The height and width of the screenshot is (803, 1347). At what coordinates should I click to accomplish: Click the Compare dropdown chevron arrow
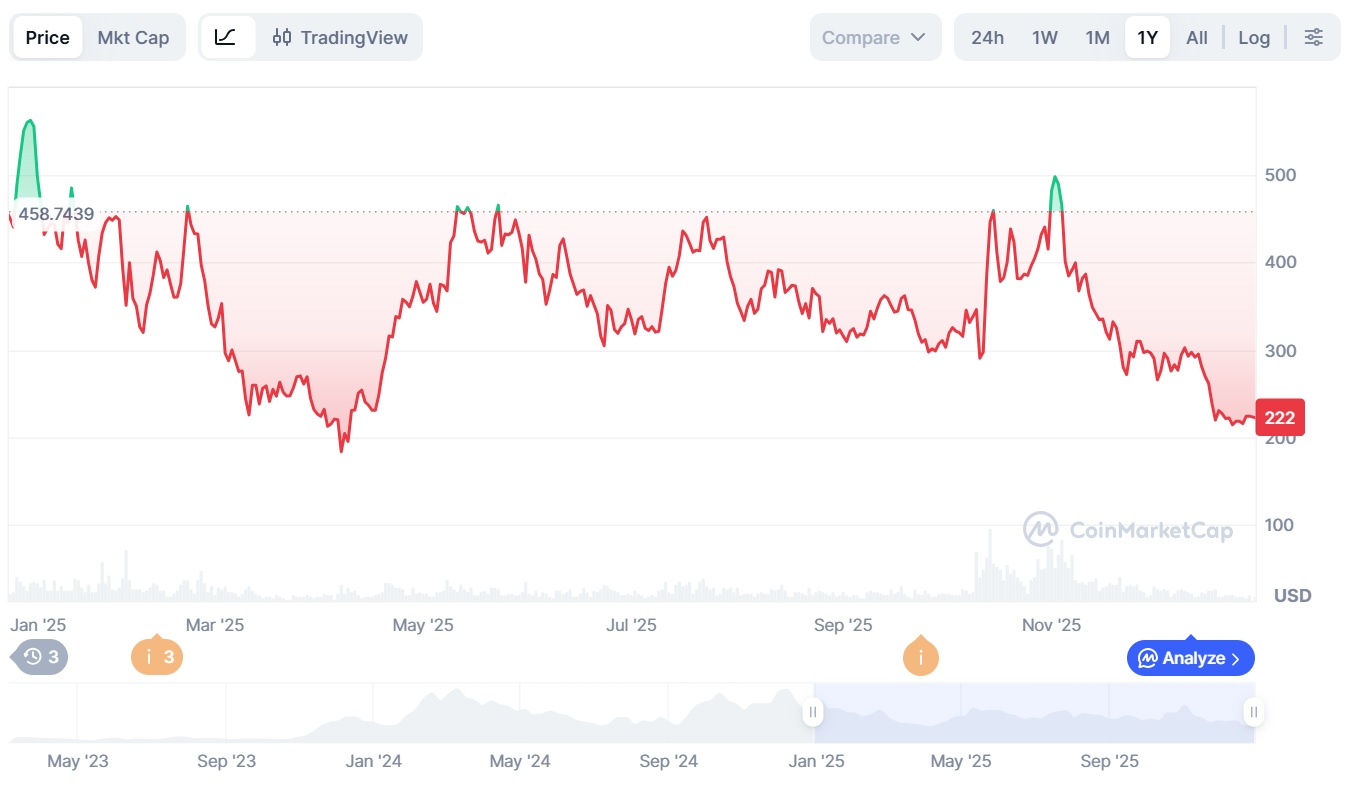click(x=918, y=38)
